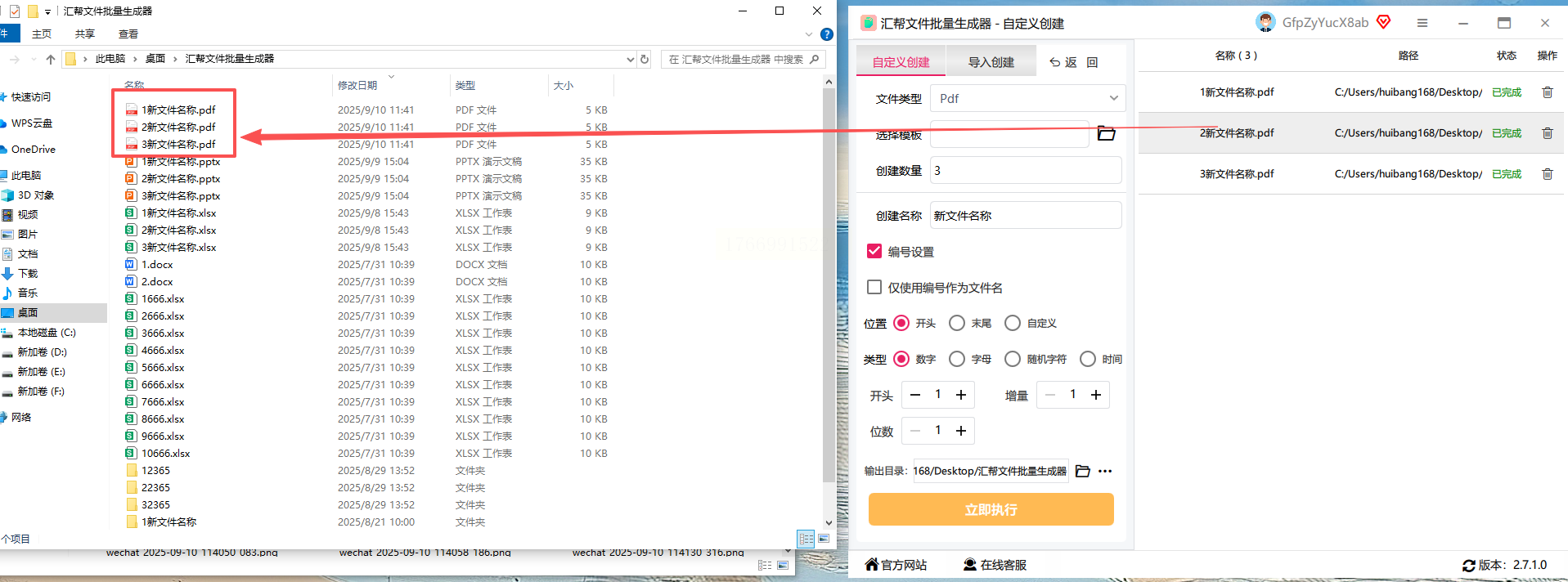Delete the 1新文件名称.pdf list entry
1568x582 pixels.
[1547, 92]
